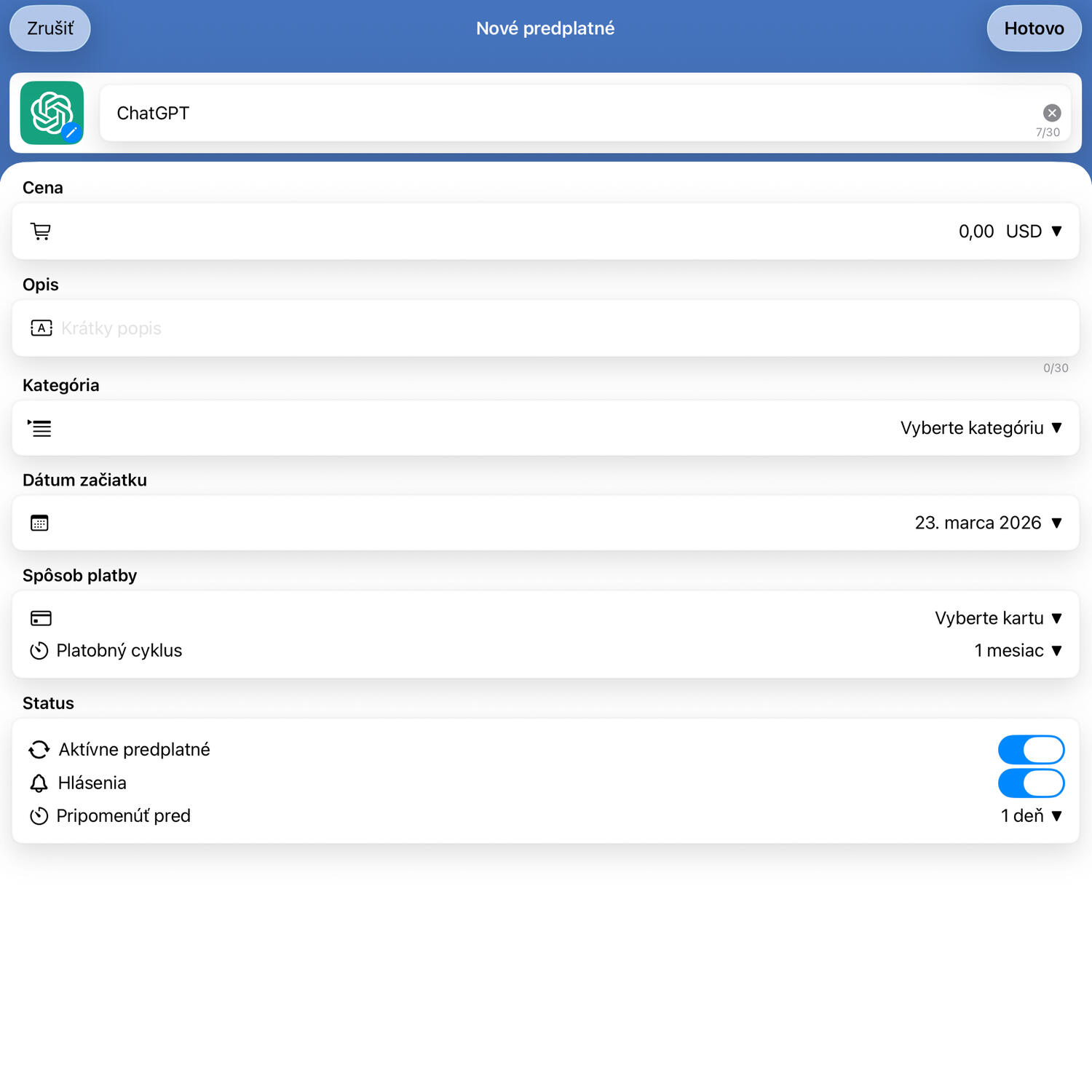
Task: Confirm with the Hotovo button
Action: (x=1033, y=28)
